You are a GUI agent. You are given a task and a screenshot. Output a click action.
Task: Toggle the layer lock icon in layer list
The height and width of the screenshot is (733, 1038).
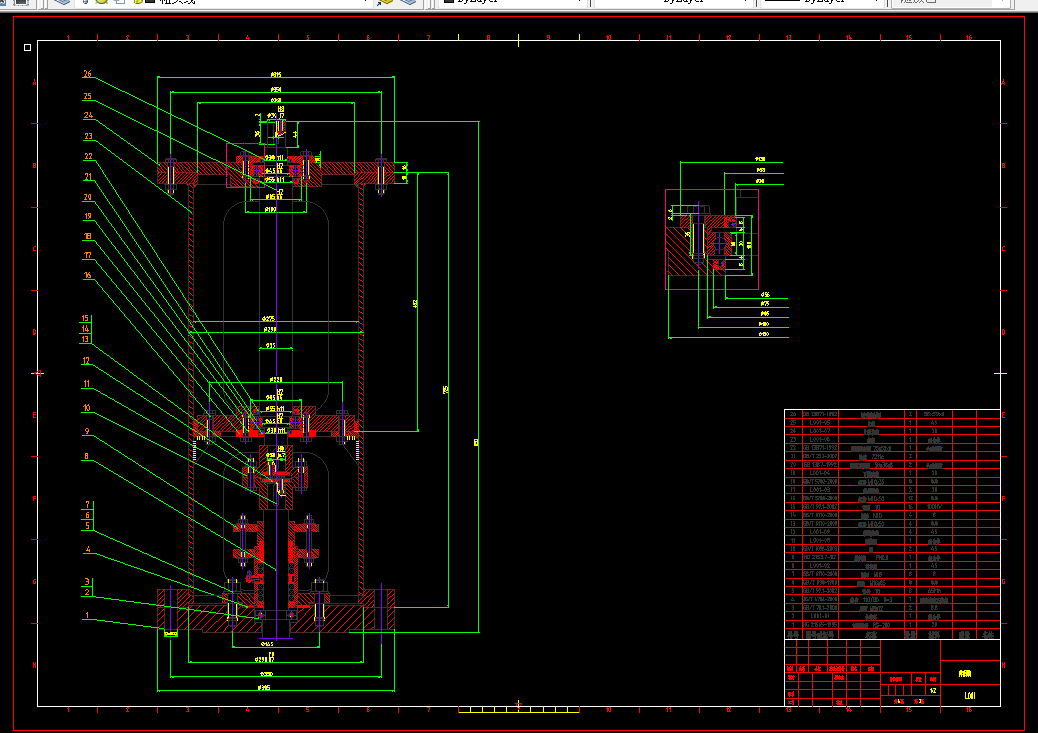click(120, 2)
